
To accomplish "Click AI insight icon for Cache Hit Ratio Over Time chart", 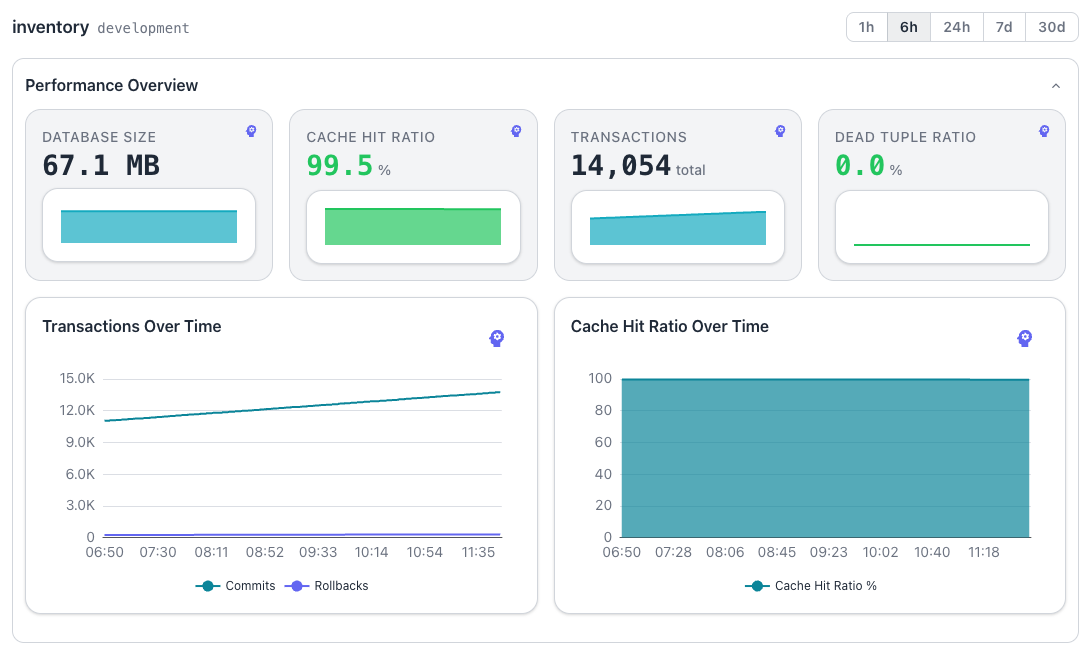I will tap(1025, 338).
